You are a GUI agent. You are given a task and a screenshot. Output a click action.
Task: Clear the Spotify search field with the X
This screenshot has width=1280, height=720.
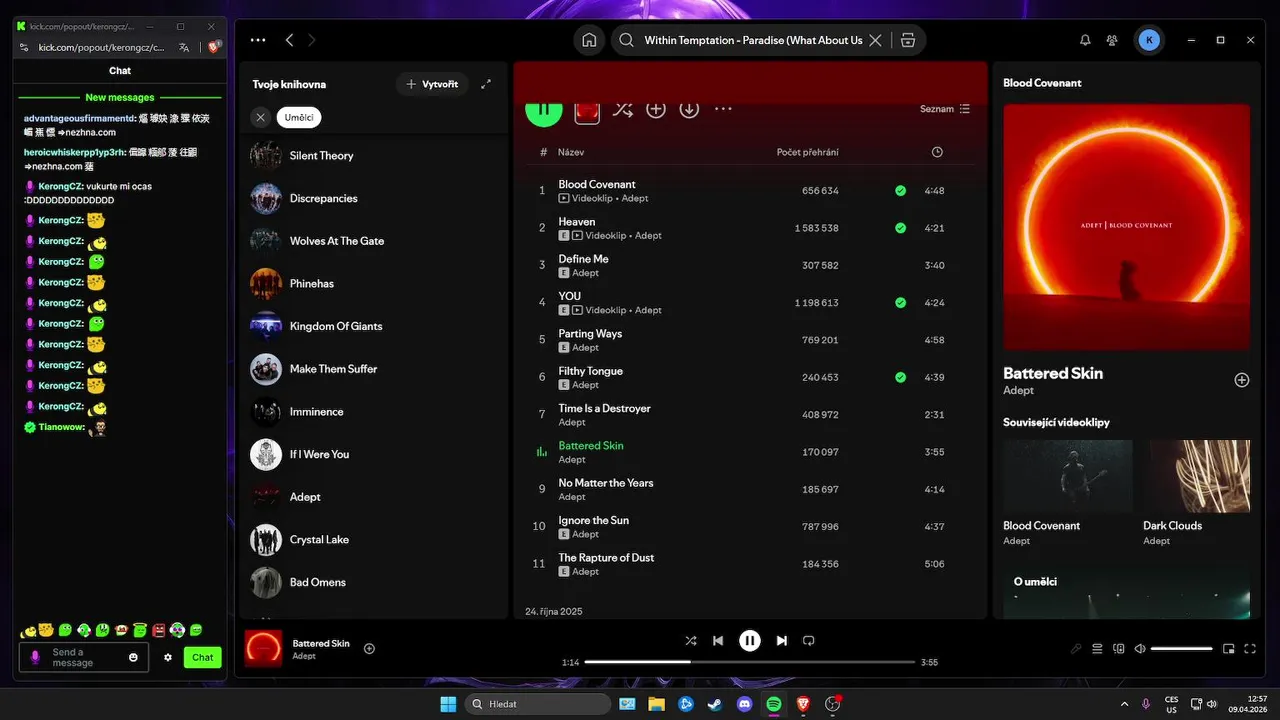point(875,40)
